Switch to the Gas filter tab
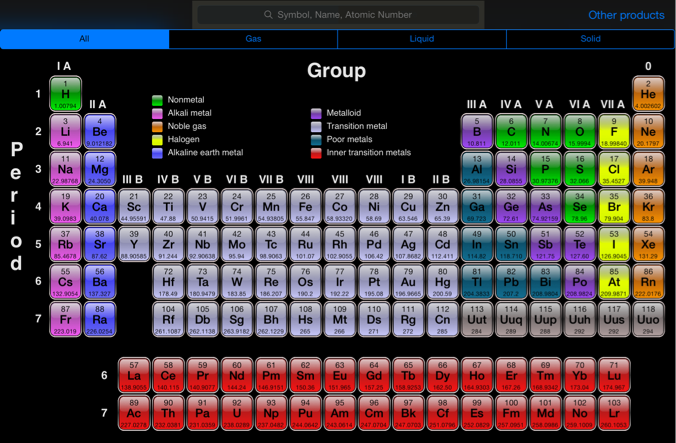The height and width of the screenshot is (443, 676). click(x=253, y=39)
